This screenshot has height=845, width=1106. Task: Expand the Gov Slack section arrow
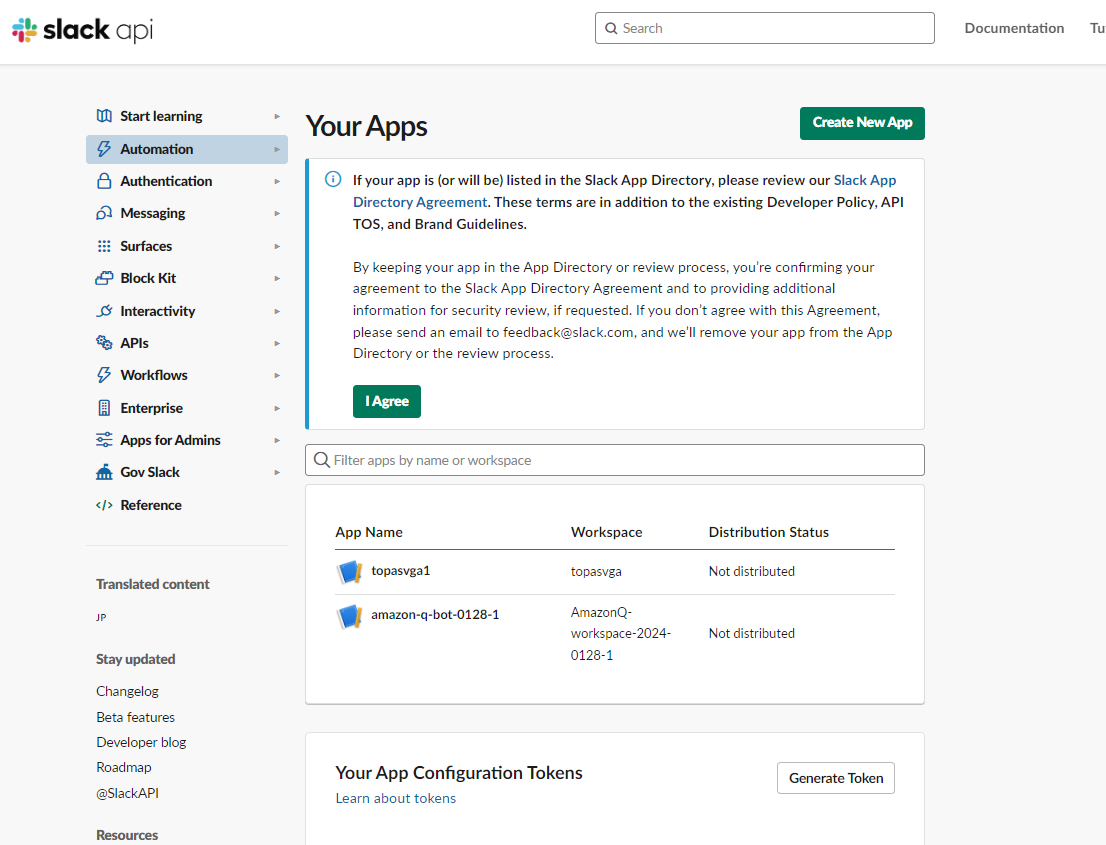point(277,473)
